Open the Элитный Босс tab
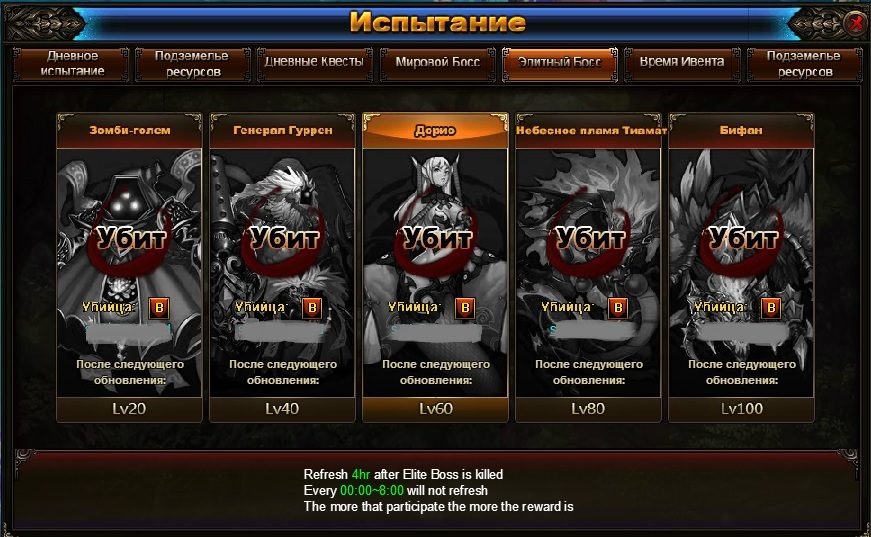 click(x=560, y=64)
